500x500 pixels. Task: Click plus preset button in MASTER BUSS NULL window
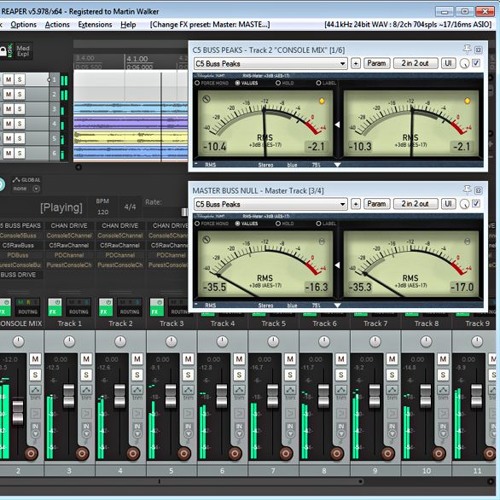pyautogui.click(x=356, y=204)
